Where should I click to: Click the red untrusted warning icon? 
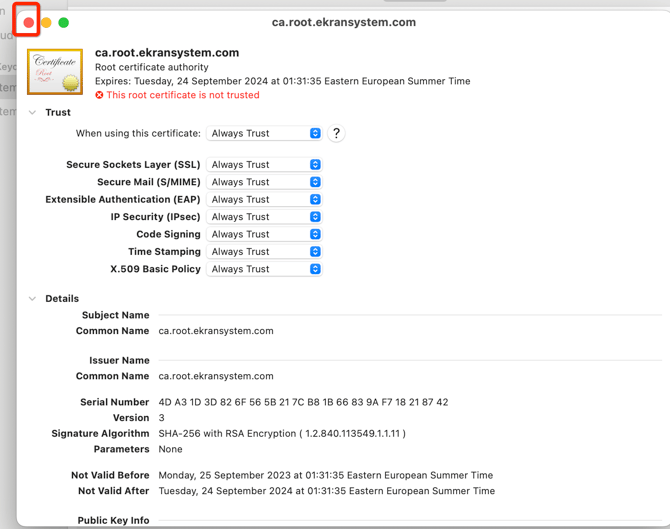tap(99, 95)
